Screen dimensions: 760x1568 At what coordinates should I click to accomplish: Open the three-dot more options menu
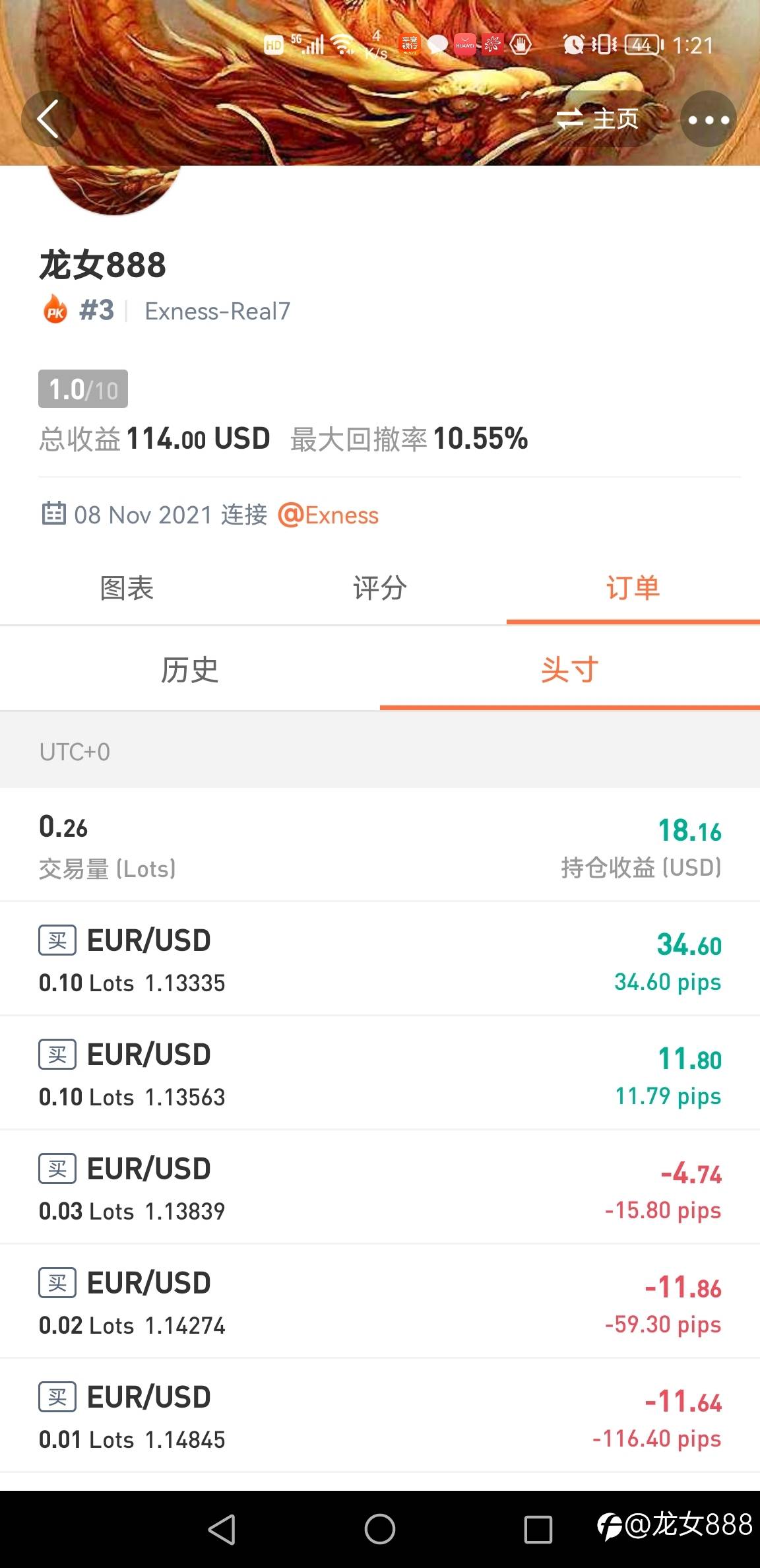709,119
